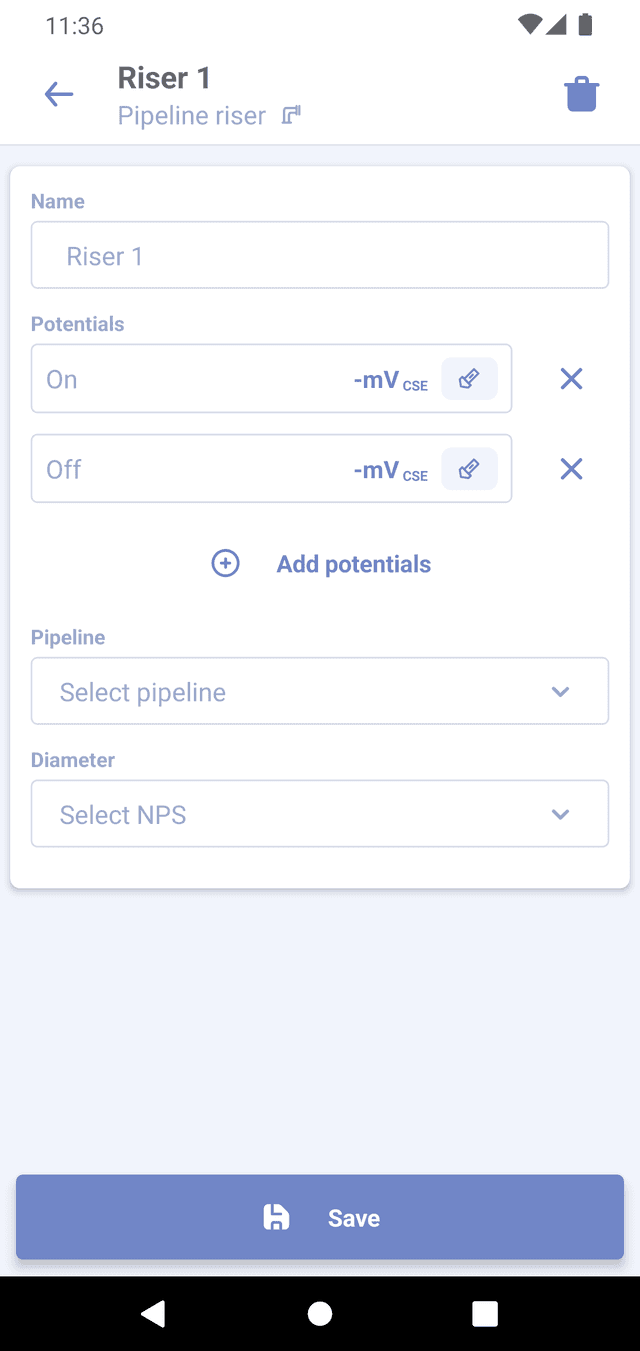The height and width of the screenshot is (1351, 640).
Task: Remove the Off potential row
Action: tap(571, 469)
